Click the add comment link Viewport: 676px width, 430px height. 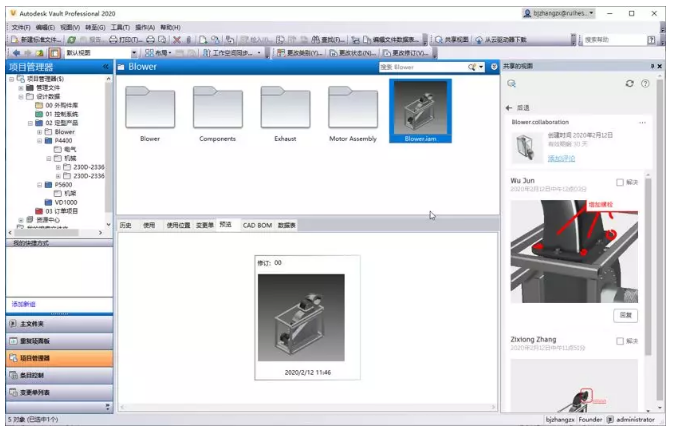tap(561, 158)
